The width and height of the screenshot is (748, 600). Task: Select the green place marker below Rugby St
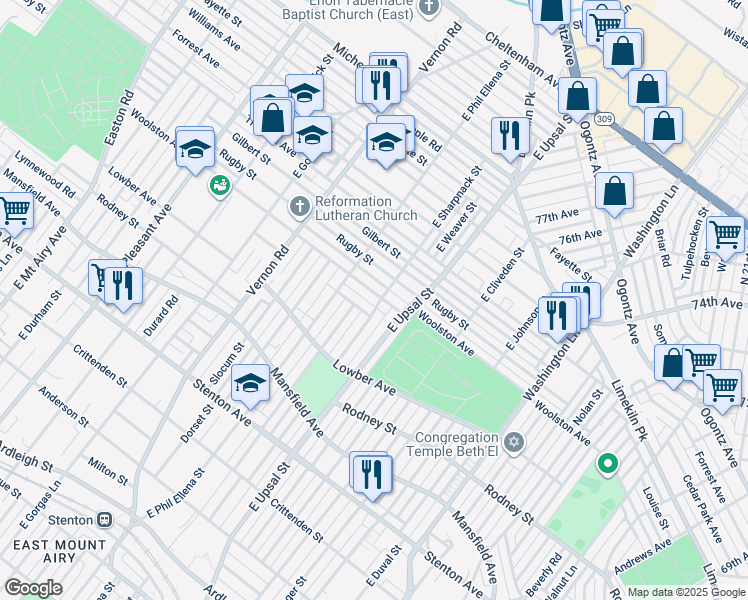tap(219, 185)
